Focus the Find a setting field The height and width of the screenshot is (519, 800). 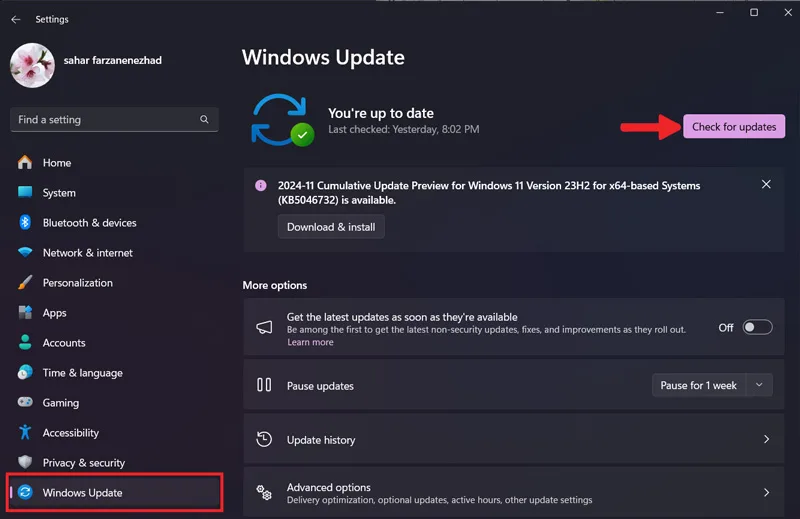pos(114,119)
